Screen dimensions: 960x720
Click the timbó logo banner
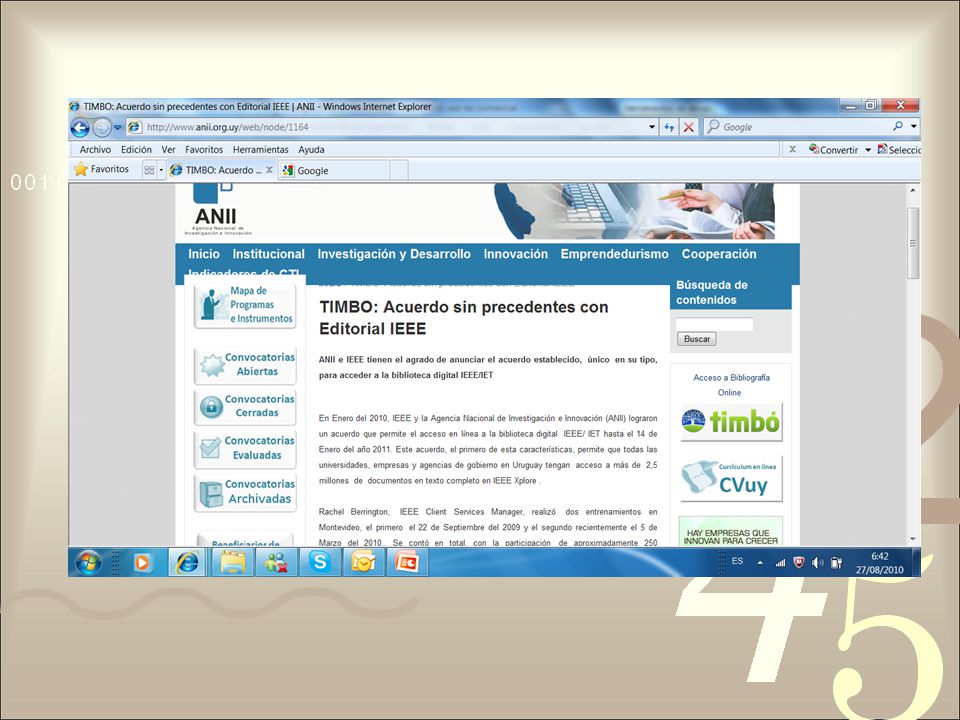point(731,422)
